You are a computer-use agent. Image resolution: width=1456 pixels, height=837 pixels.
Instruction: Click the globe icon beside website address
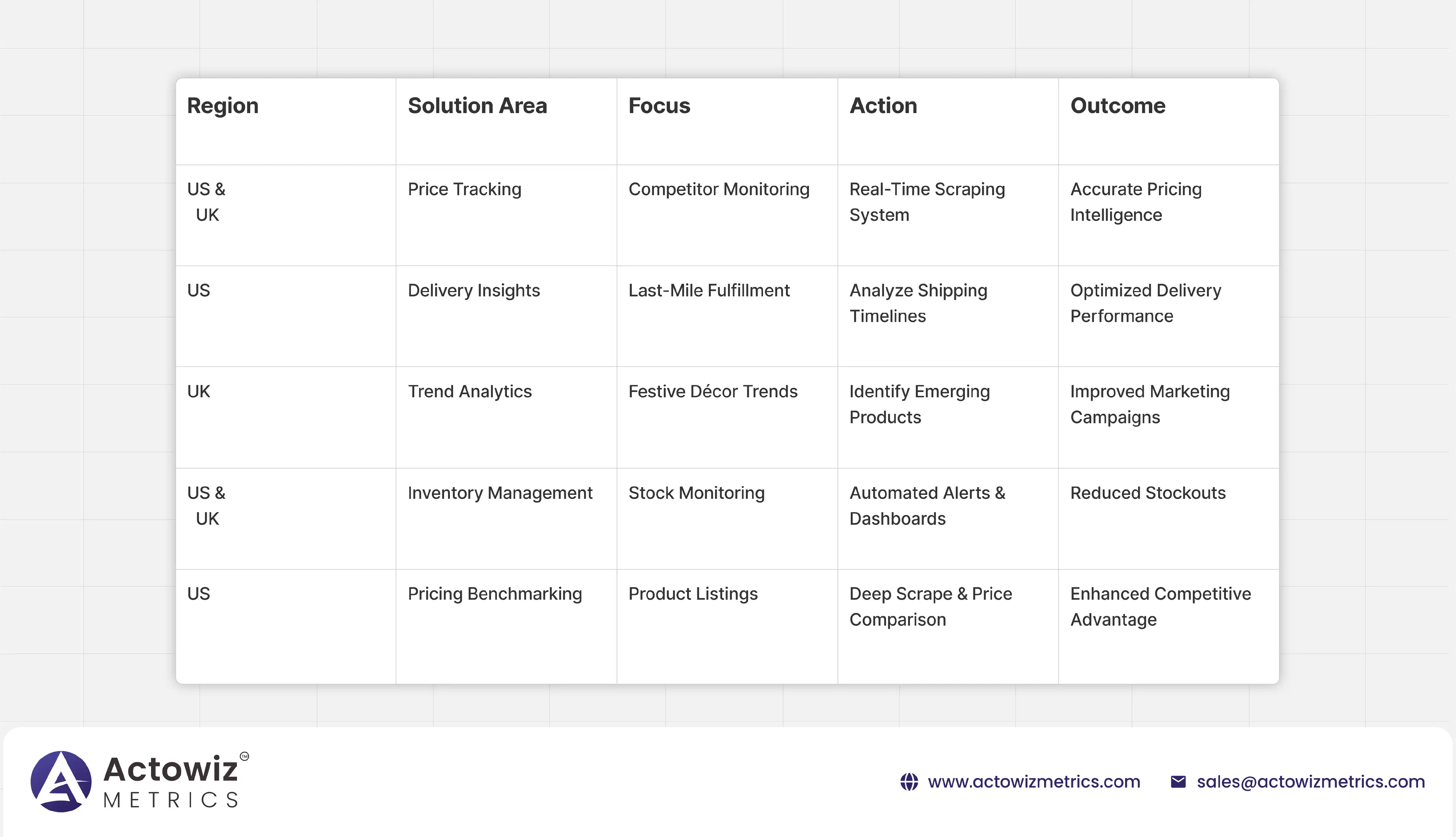[909, 782]
